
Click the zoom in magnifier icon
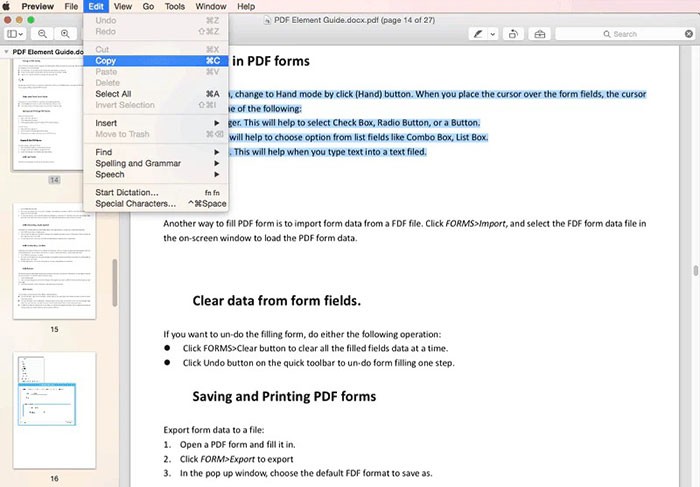point(66,34)
